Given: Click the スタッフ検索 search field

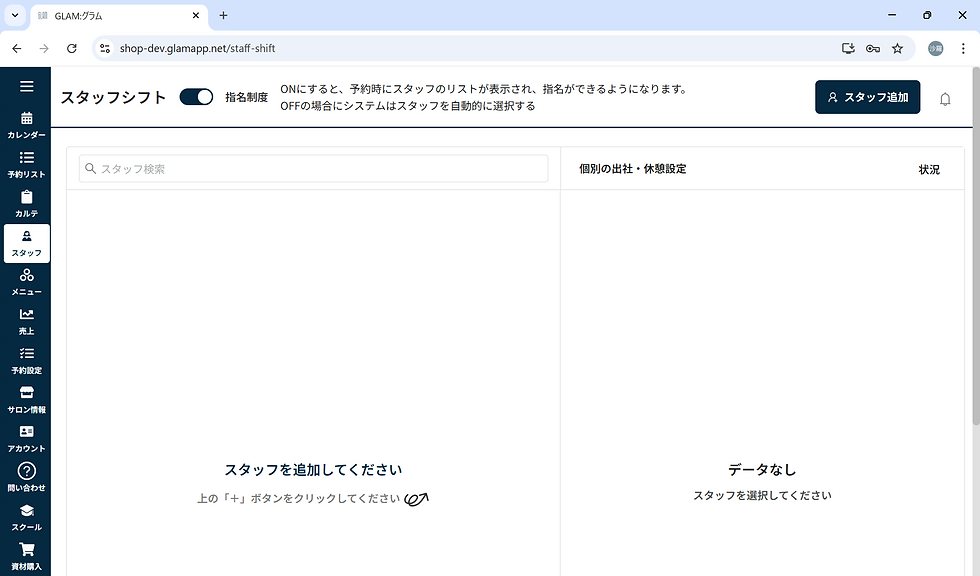Looking at the screenshot, I should click(x=313, y=168).
